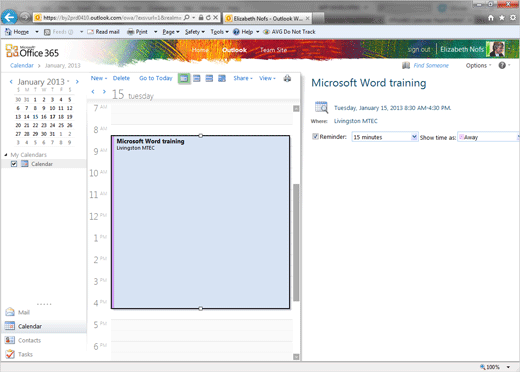Open the Team Site tab
The image size is (520, 372).
[273, 50]
